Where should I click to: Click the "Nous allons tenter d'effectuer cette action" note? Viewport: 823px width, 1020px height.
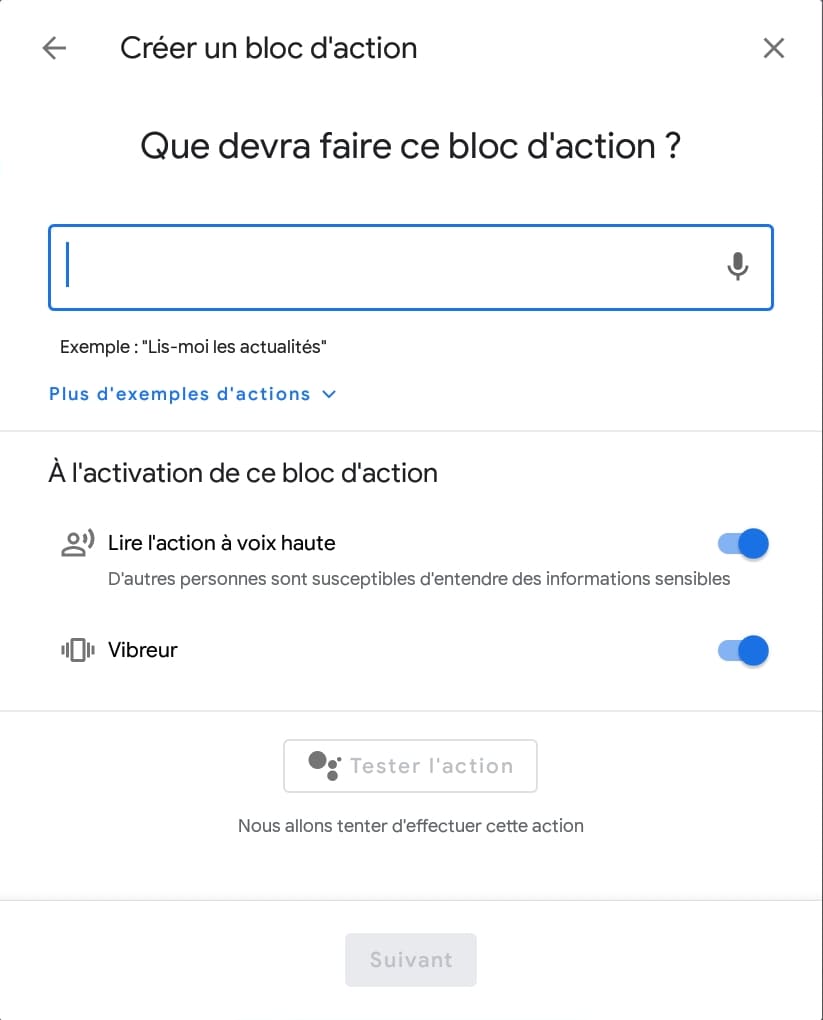click(x=410, y=826)
